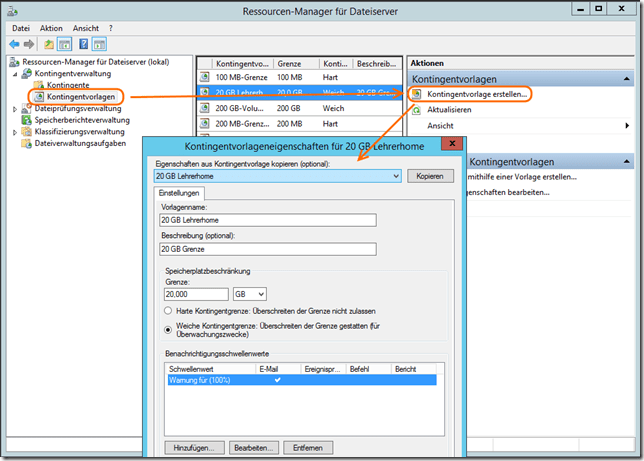Switch to the Einstellungen tab

(181, 193)
